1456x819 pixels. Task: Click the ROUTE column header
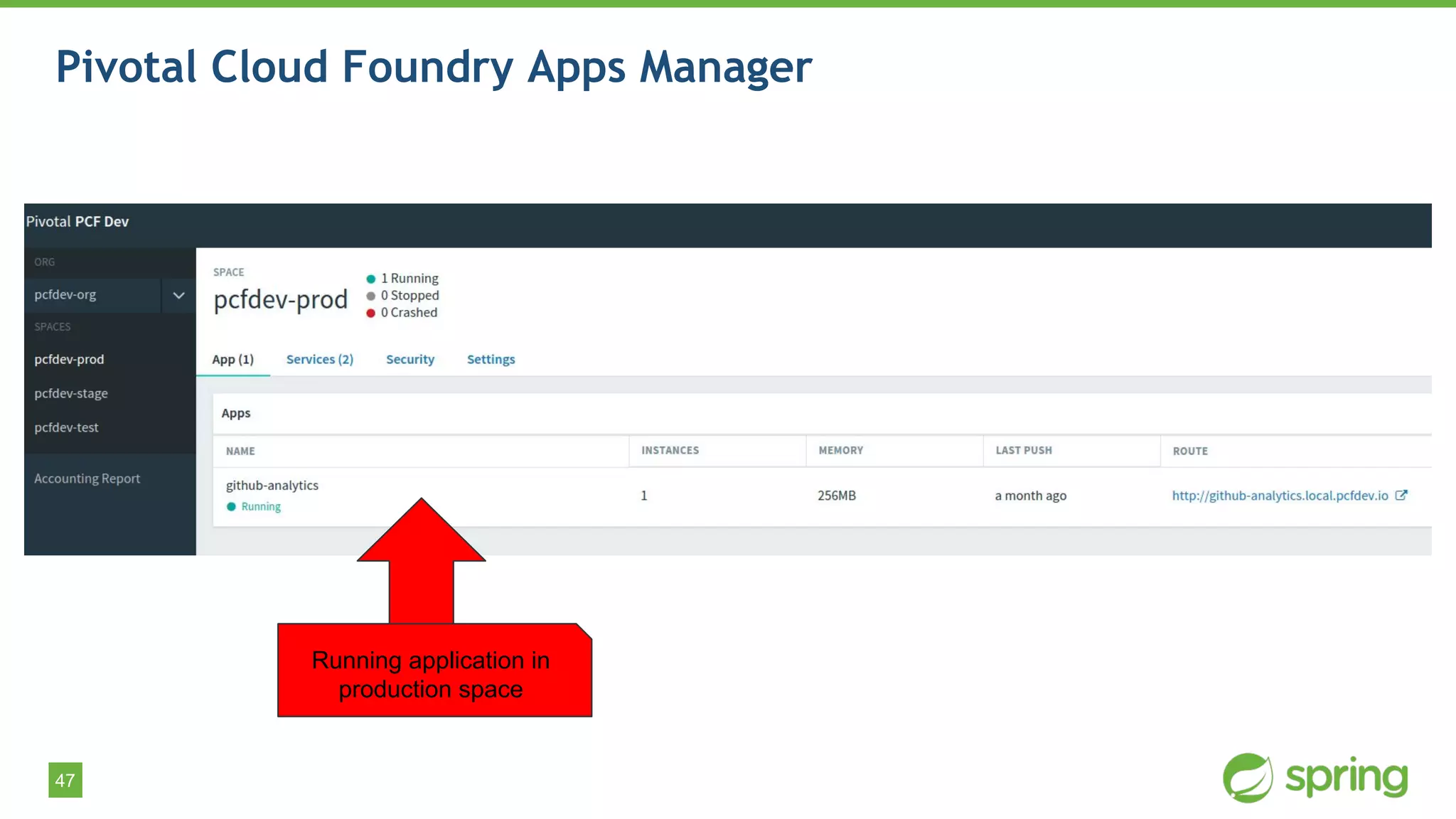pyautogui.click(x=1190, y=451)
